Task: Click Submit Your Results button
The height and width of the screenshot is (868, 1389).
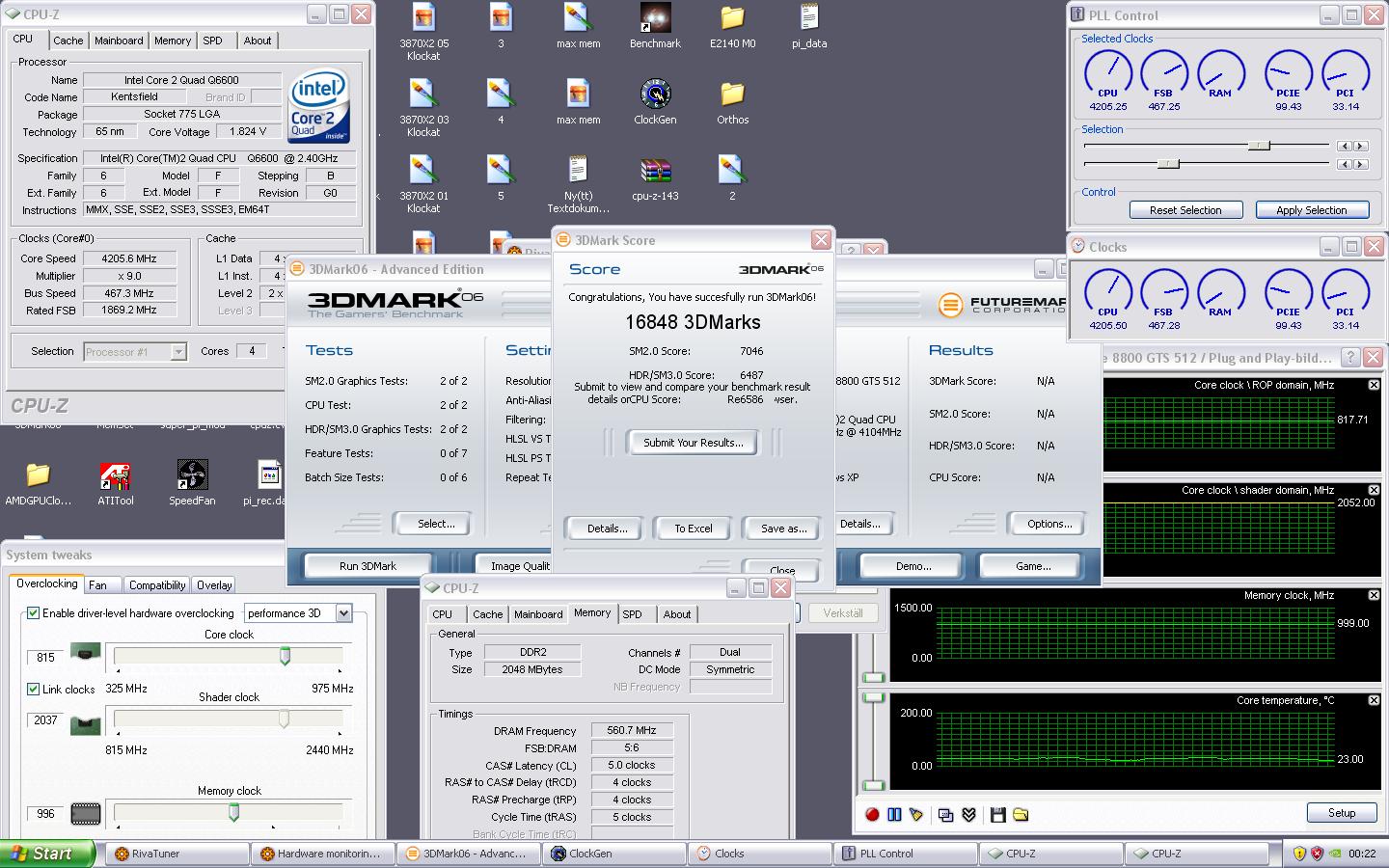Action: (x=694, y=443)
